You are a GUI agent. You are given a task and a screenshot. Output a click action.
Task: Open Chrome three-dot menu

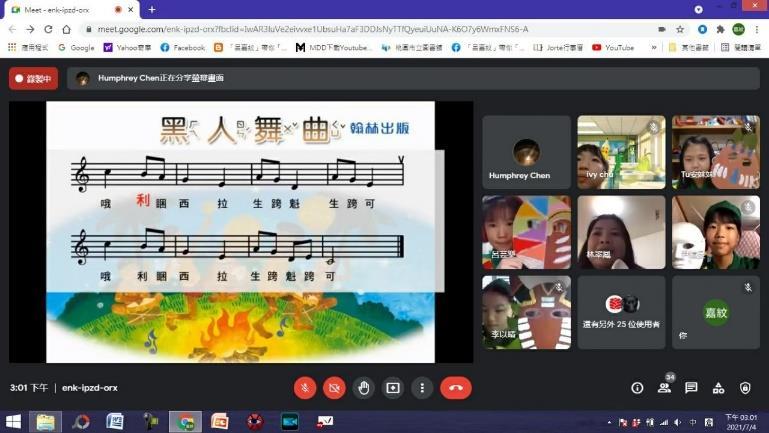(757, 29)
